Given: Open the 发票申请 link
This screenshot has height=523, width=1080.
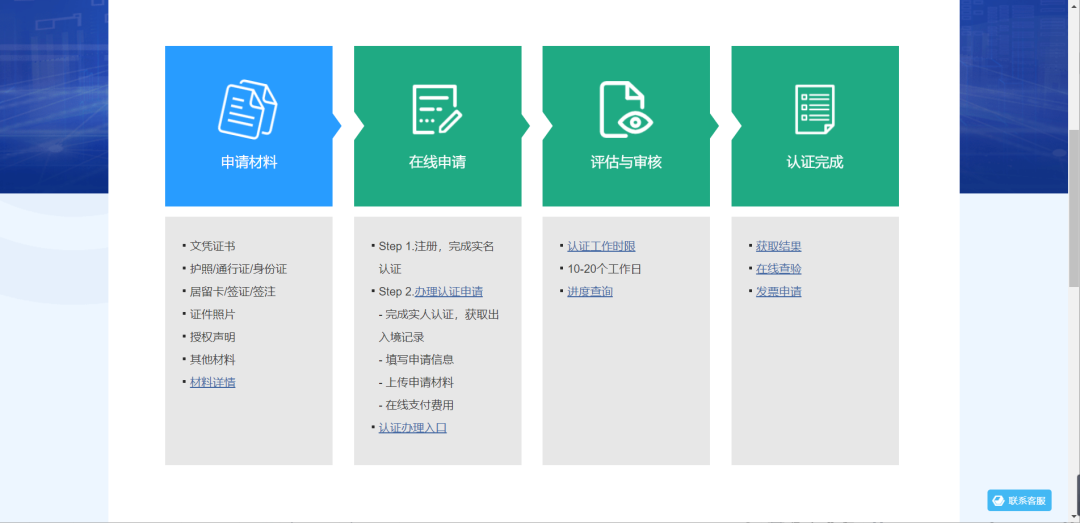Looking at the screenshot, I should click(x=779, y=291).
